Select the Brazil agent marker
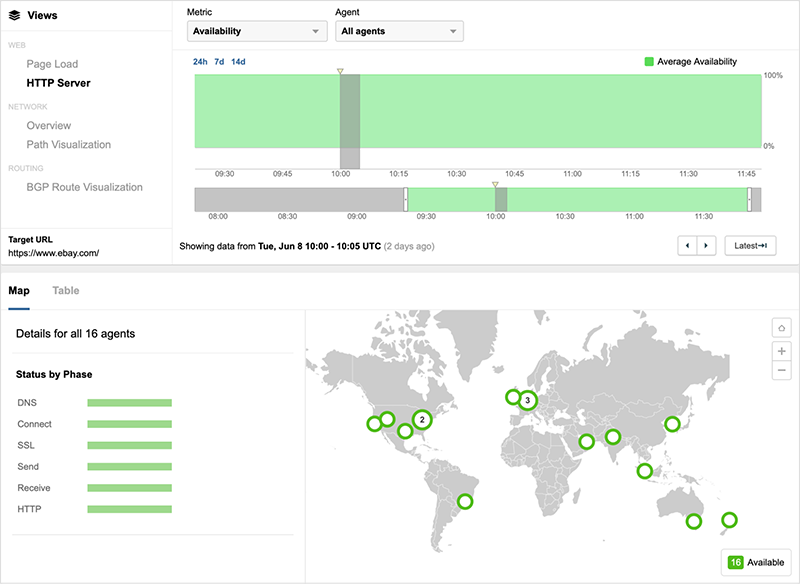This screenshot has width=800, height=584. (x=464, y=501)
